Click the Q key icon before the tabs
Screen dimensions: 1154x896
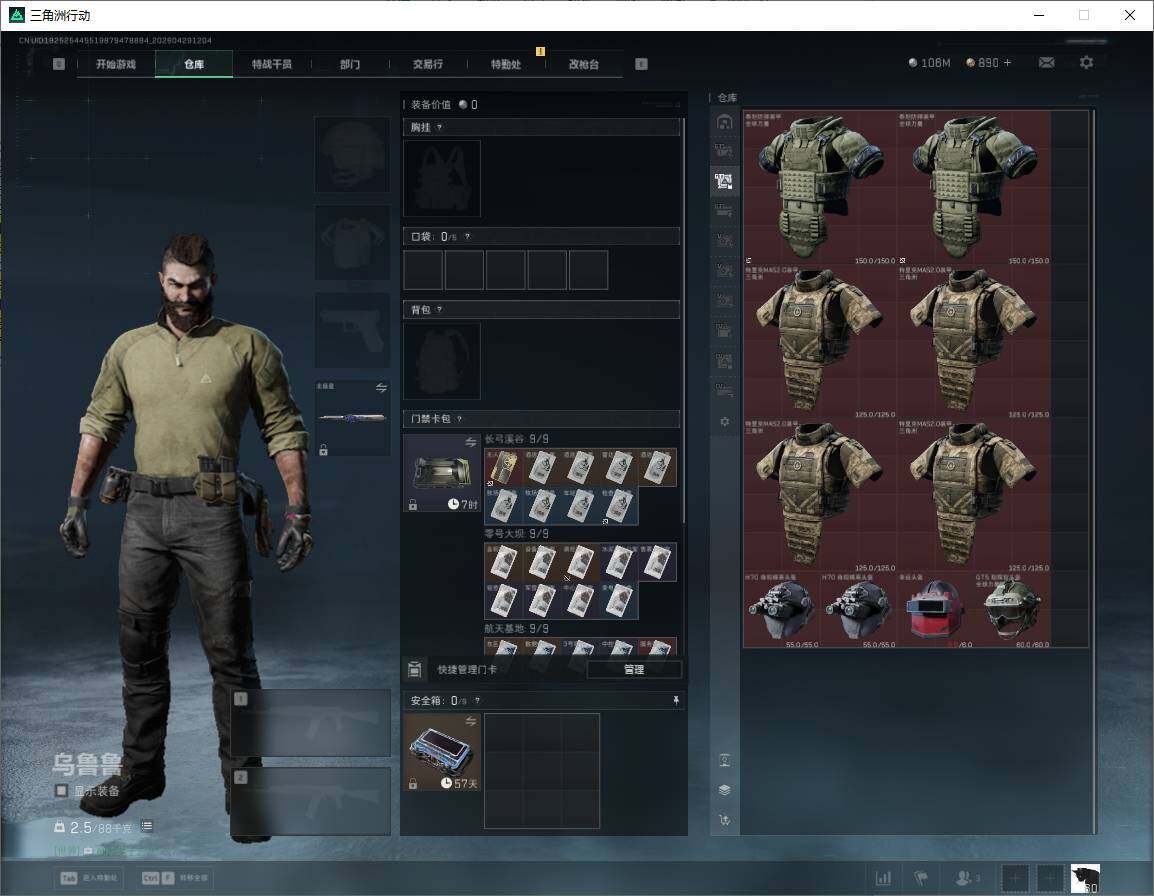coord(59,64)
